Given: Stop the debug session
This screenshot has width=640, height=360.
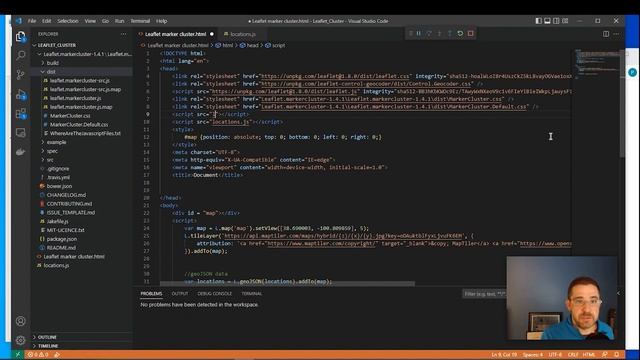Looking at the screenshot, I should click(x=471, y=33).
